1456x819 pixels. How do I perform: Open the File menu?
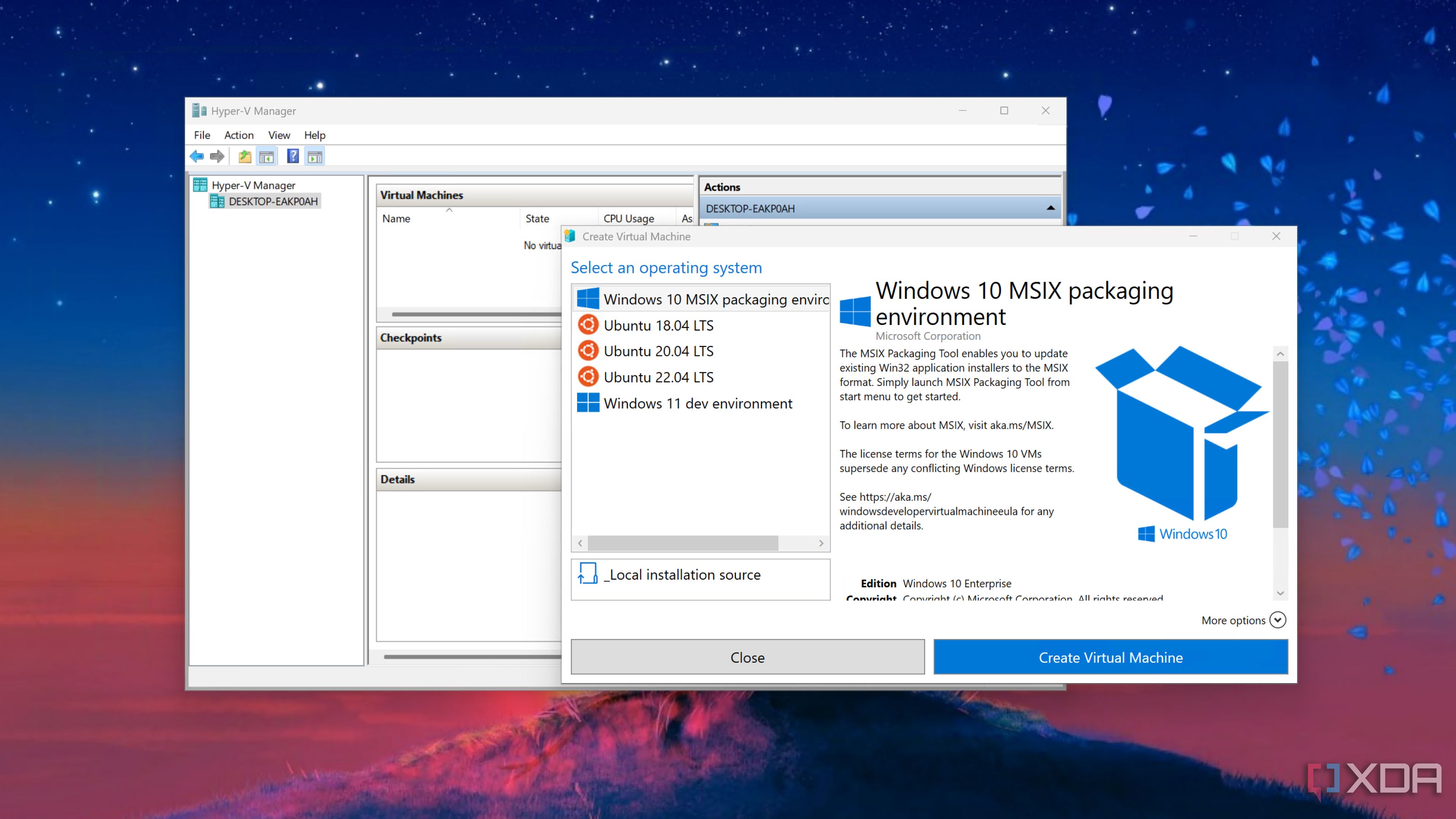202,135
